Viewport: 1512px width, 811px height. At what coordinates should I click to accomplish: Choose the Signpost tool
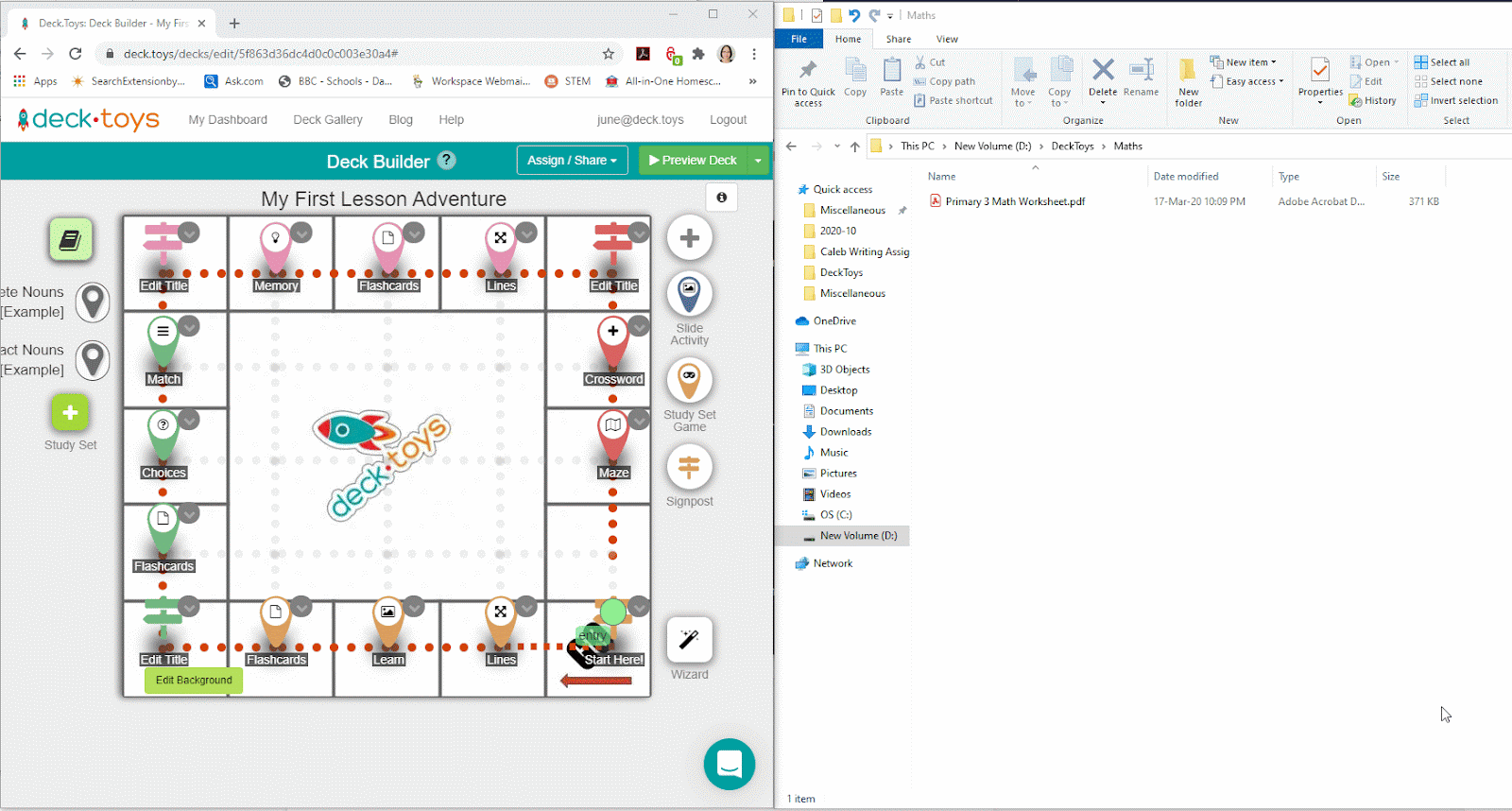point(689,467)
